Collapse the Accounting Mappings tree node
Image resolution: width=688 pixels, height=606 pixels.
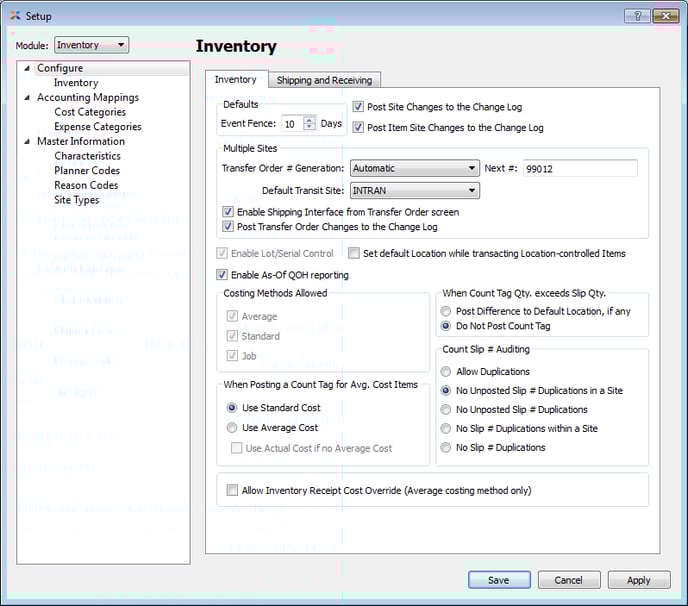(x=28, y=98)
